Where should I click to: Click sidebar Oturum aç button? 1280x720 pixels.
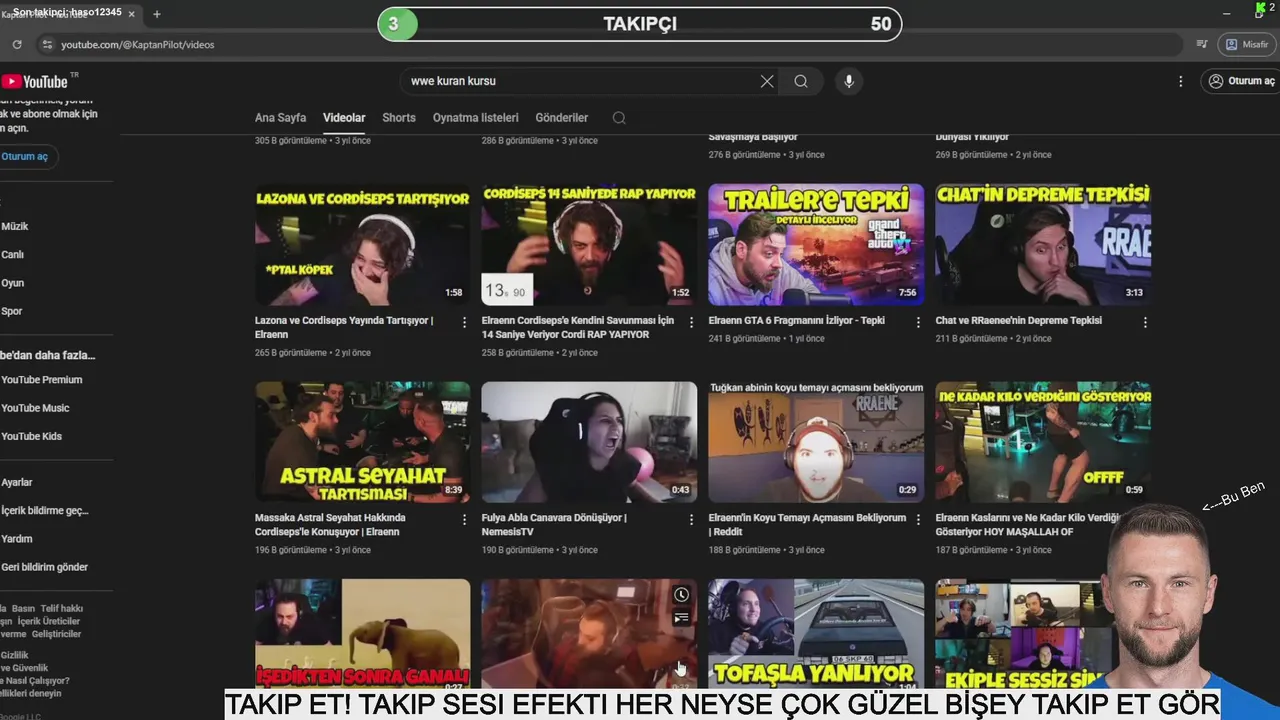[25, 157]
